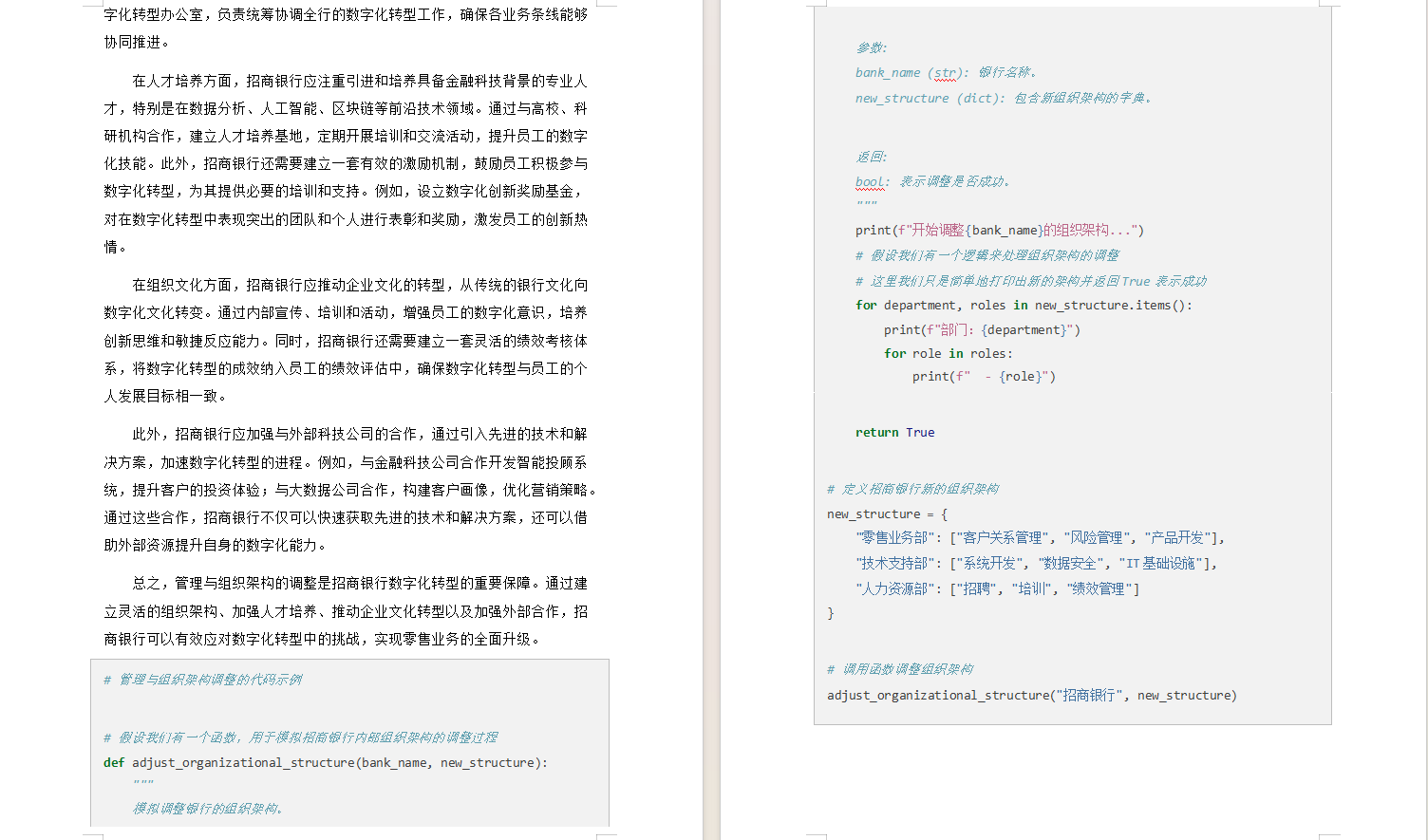Viewport: 1428px width, 840px height.
Task: Click the "for department, roles in" line
Action: click(1024, 305)
